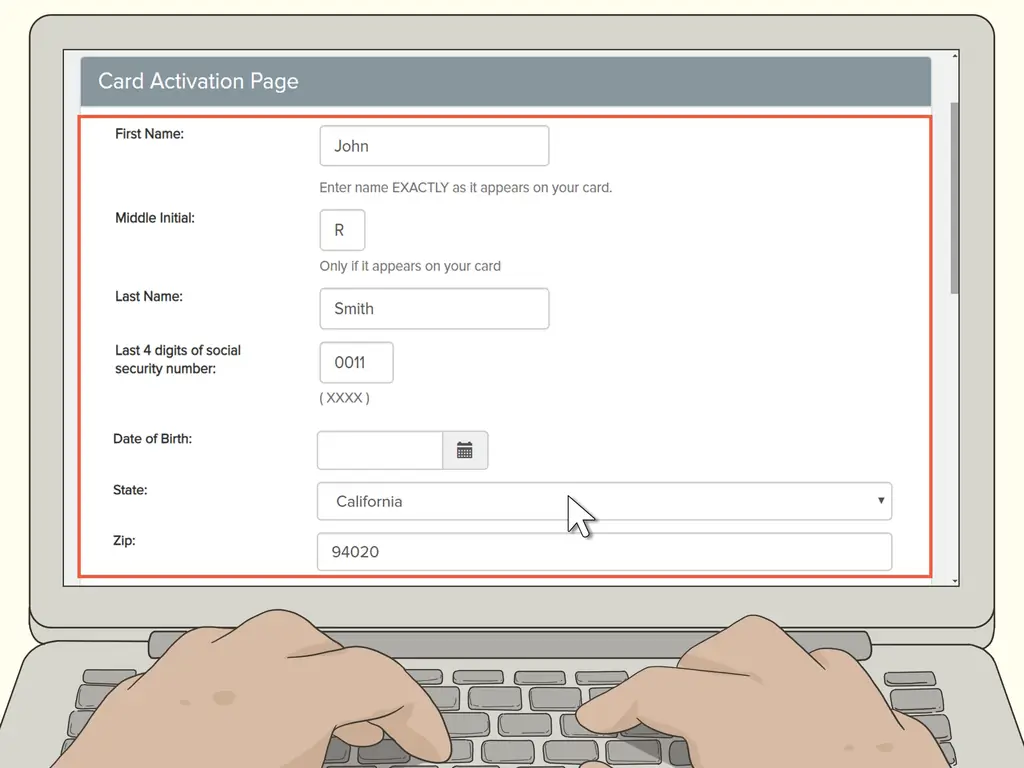Click the First Name field containing John
1024x768 pixels.
click(434, 146)
